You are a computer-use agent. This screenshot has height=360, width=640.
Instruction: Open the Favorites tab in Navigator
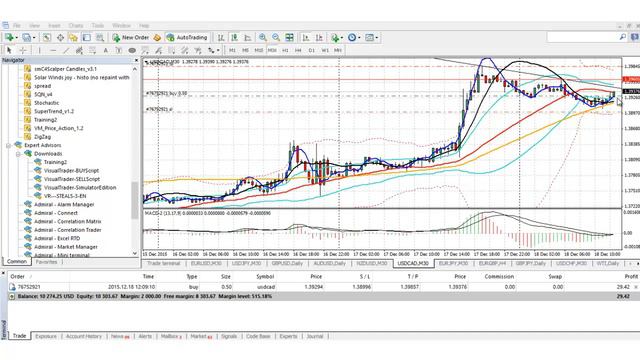click(x=47, y=262)
